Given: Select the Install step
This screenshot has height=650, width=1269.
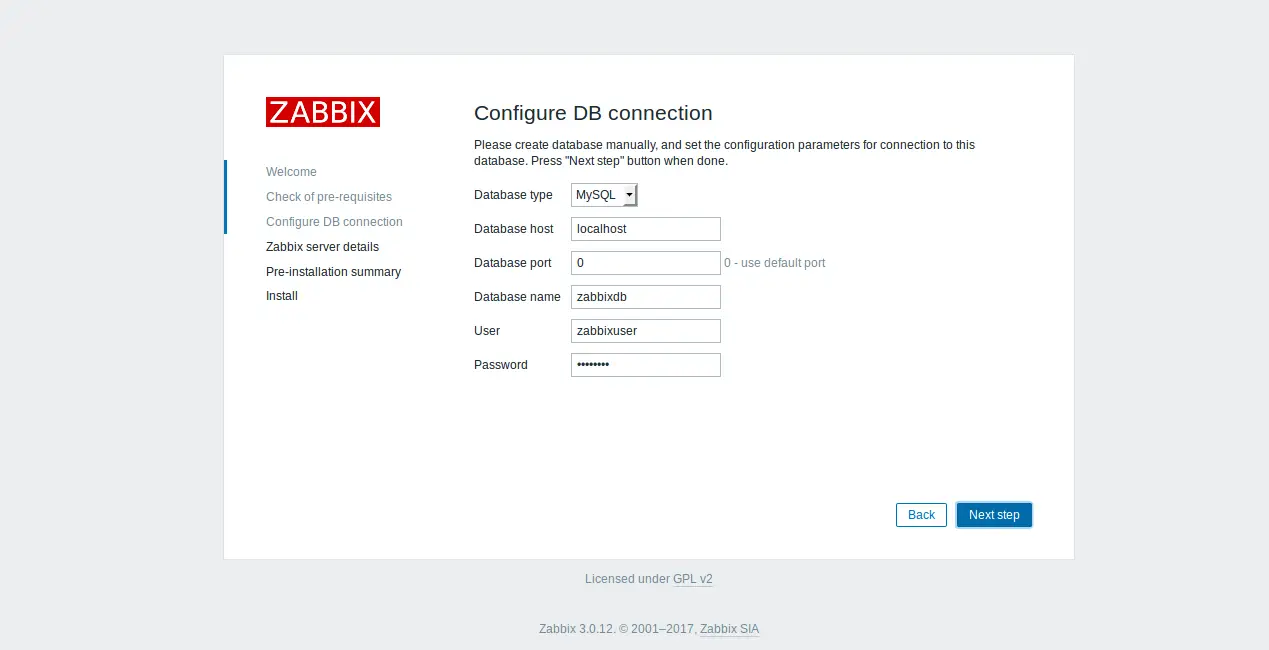Looking at the screenshot, I should point(282,296).
